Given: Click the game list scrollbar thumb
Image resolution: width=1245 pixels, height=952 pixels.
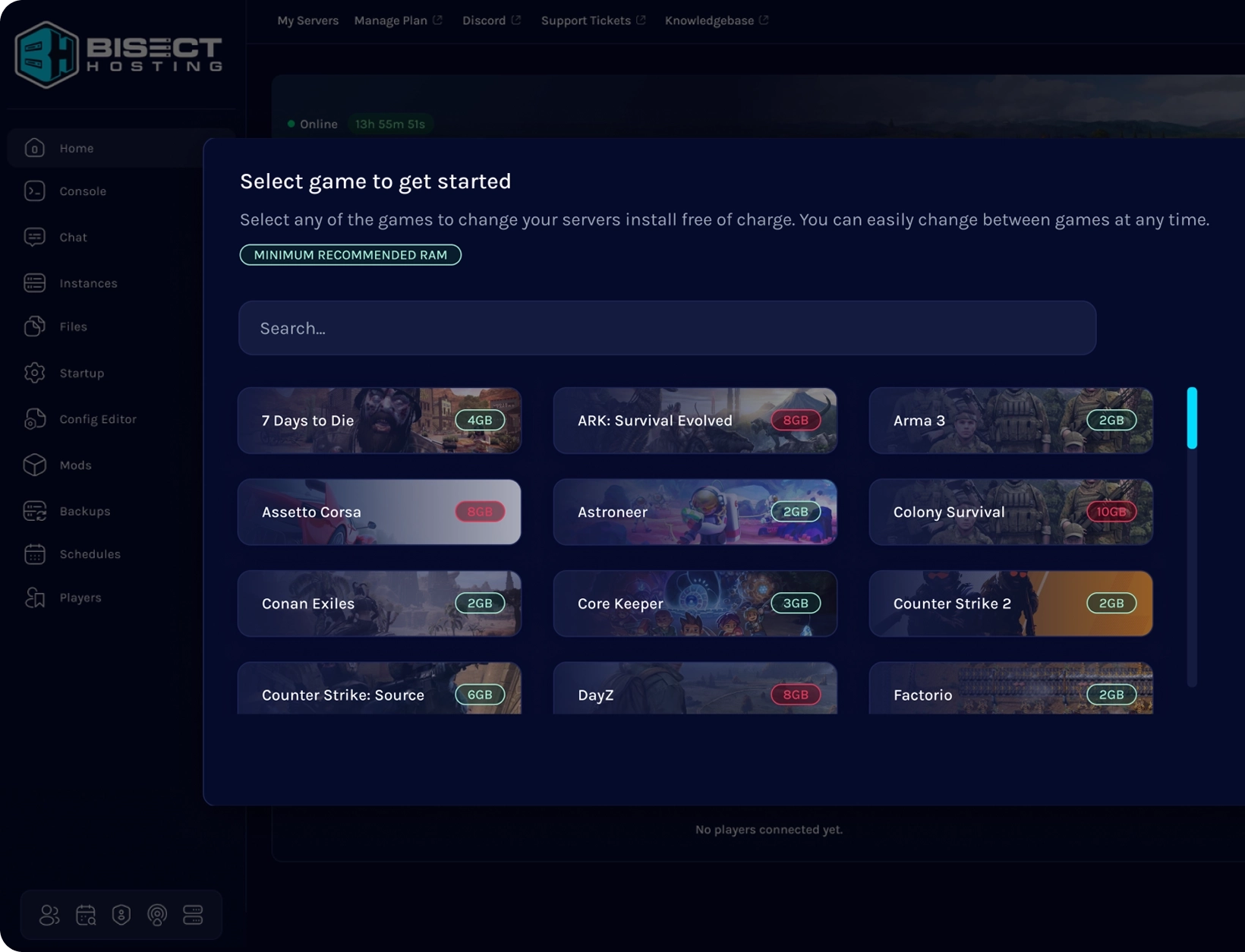Looking at the screenshot, I should click(1192, 418).
